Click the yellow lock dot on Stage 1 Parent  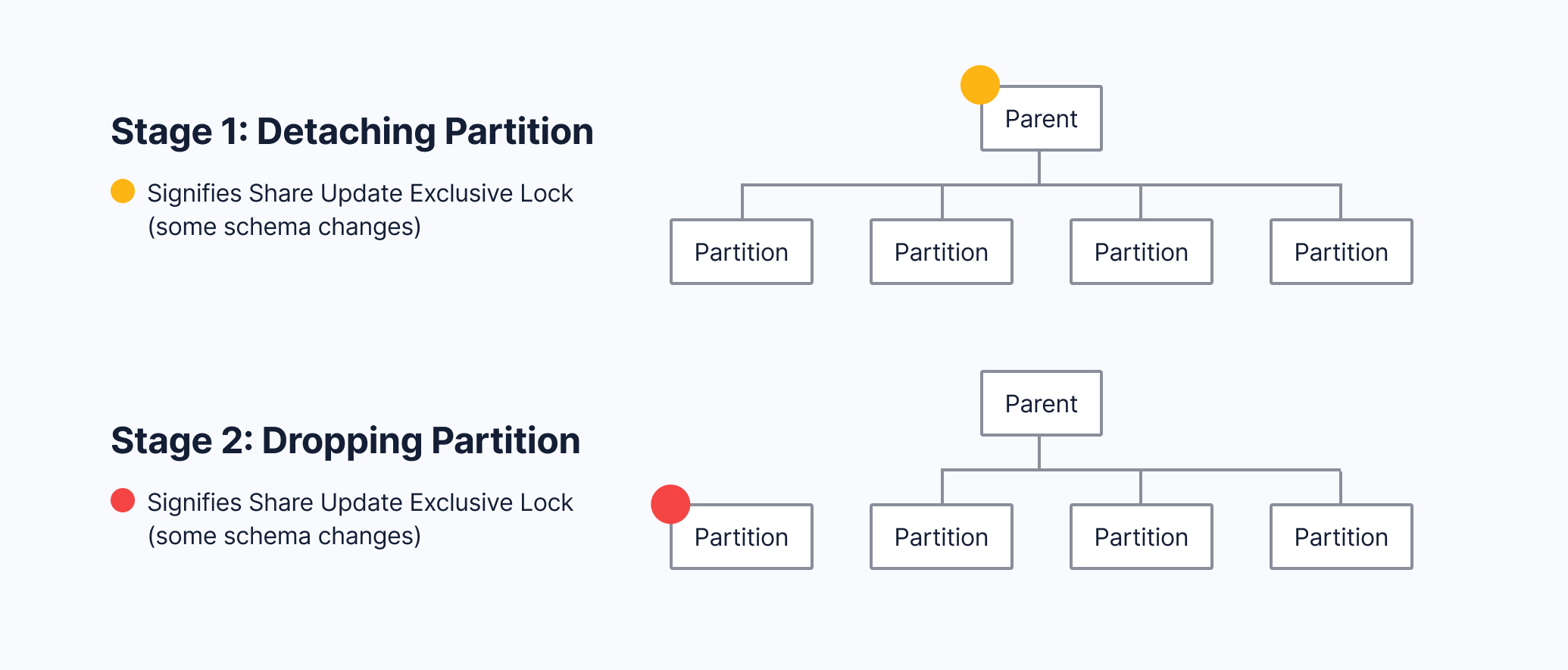979,85
